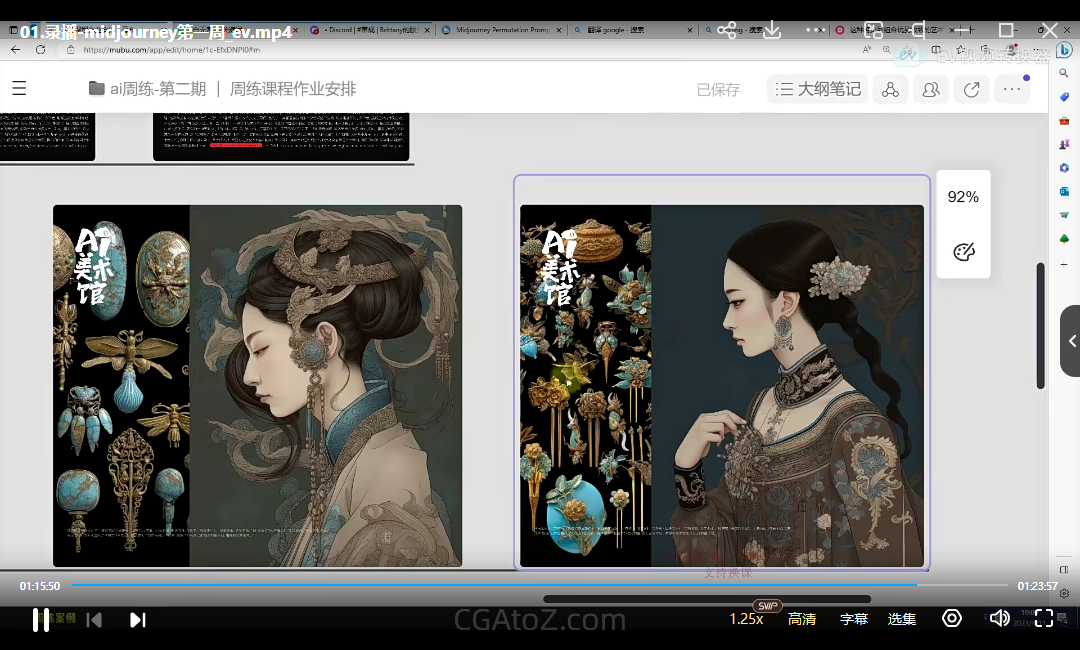Image resolution: width=1080 pixels, height=650 pixels.
Task: Click the mind map view icon
Action: pyautogui.click(x=890, y=89)
